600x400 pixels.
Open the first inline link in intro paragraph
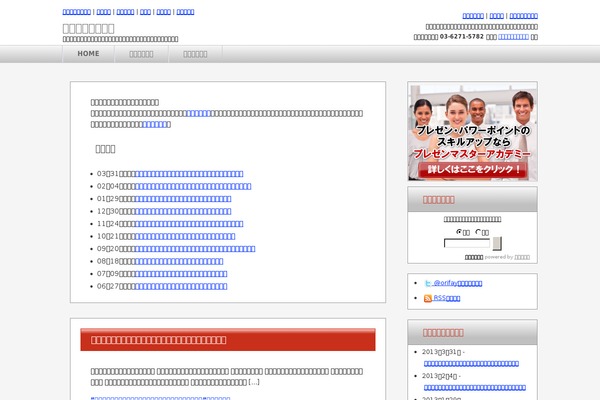198,113
